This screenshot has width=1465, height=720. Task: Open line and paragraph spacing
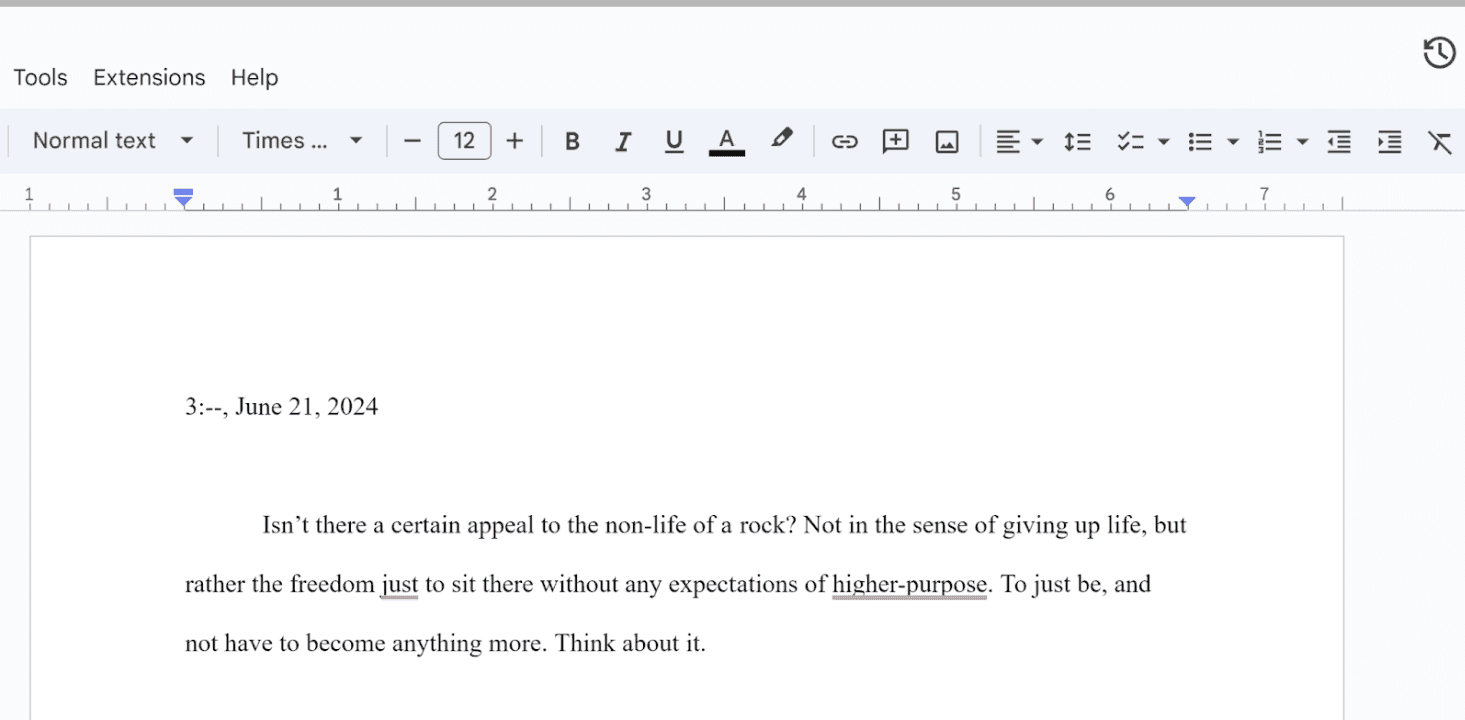coord(1077,142)
